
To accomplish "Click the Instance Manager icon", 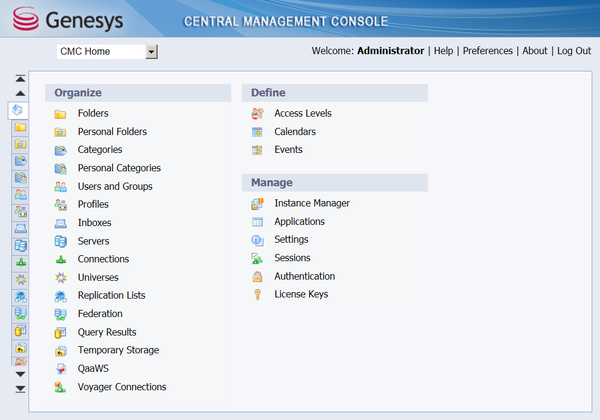I will [x=257, y=204].
